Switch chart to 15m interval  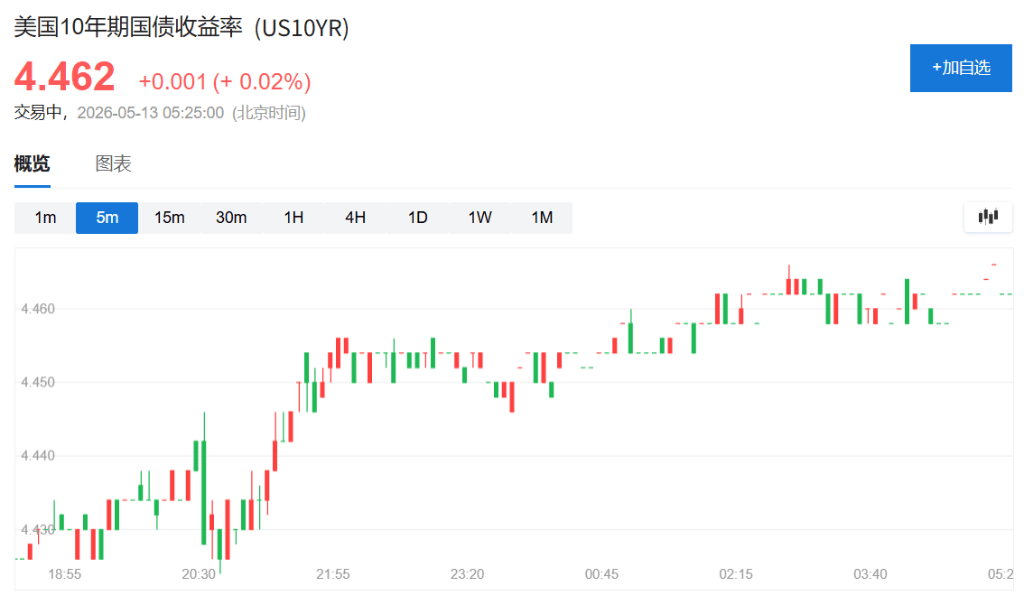click(169, 217)
